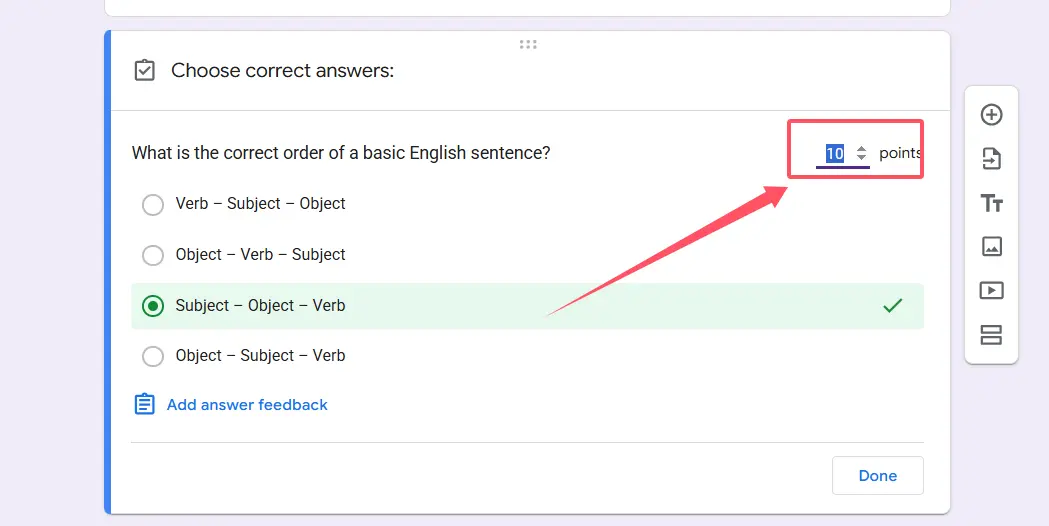
Task: Click the Add question plus icon
Action: [x=991, y=115]
